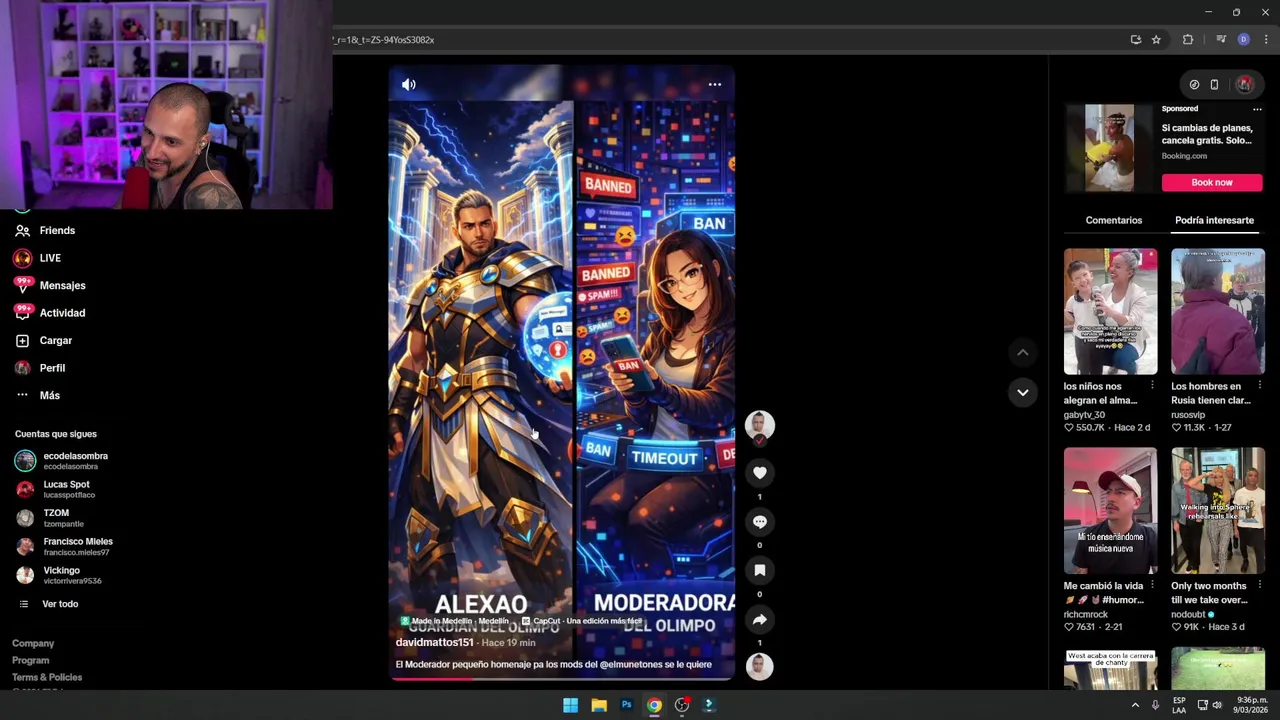Open the get-app phone icon
Image resolution: width=1280 pixels, height=720 pixels.
pyautogui.click(x=1214, y=85)
